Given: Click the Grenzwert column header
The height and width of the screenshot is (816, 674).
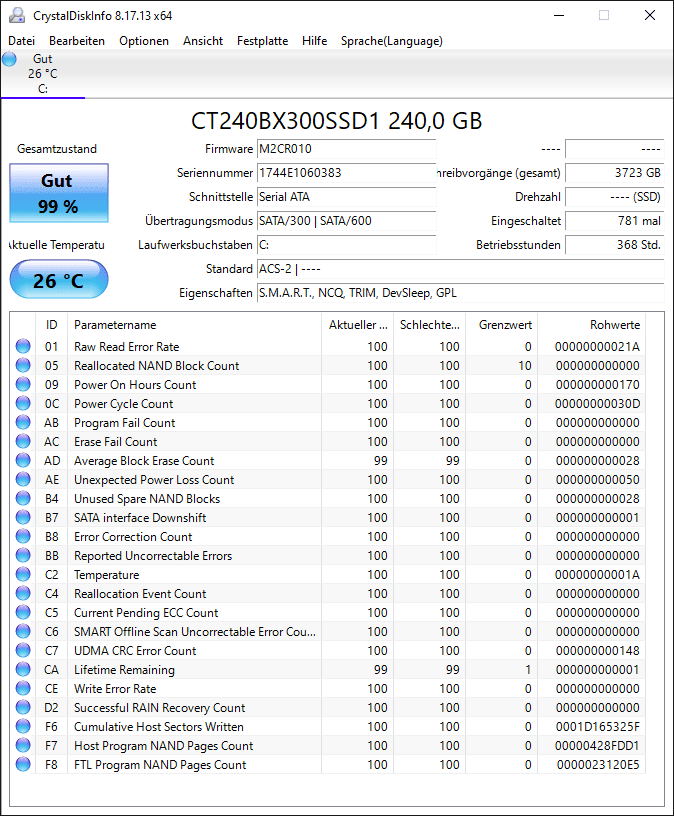Looking at the screenshot, I should tap(501, 325).
